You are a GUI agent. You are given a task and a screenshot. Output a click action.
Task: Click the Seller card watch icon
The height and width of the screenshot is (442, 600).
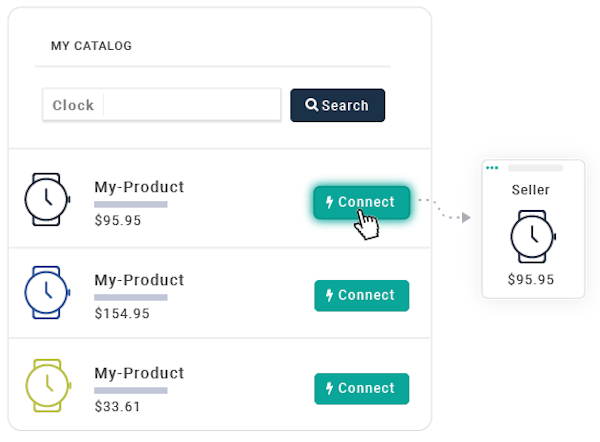tap(531, 236)
